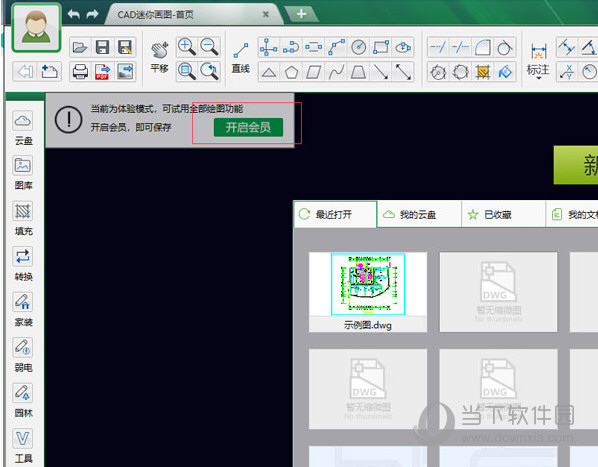
Task: Click the redo arrow in title bar
Action: (x=92, y=14)
